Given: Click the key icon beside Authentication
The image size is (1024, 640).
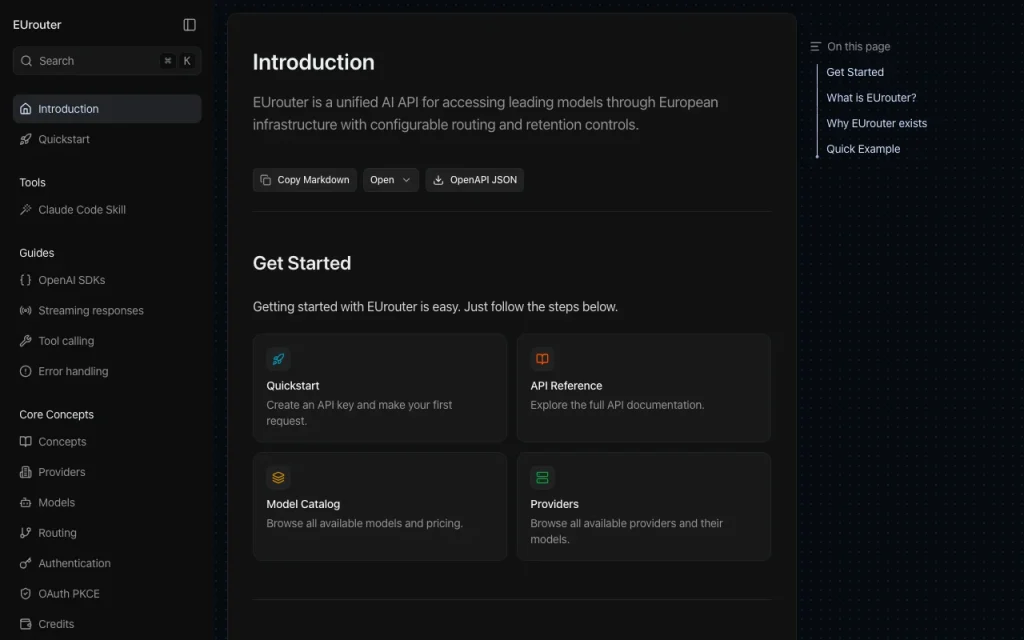Looking at the screenshot, I should 25,563.
